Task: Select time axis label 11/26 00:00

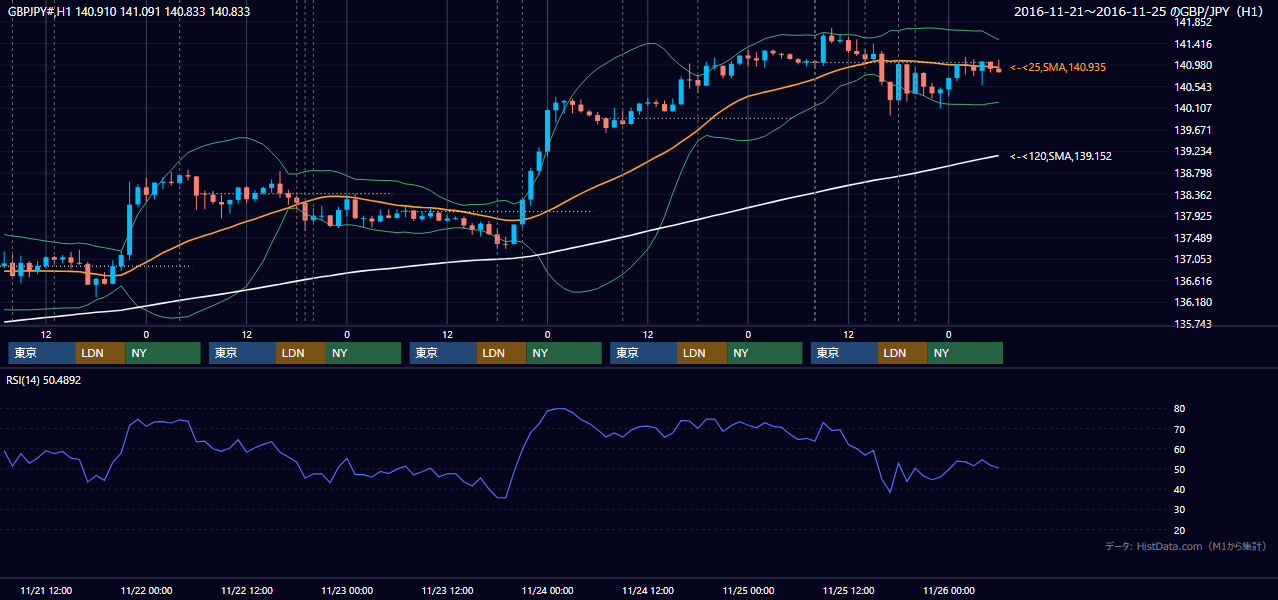Action: [x=949, y=591]
